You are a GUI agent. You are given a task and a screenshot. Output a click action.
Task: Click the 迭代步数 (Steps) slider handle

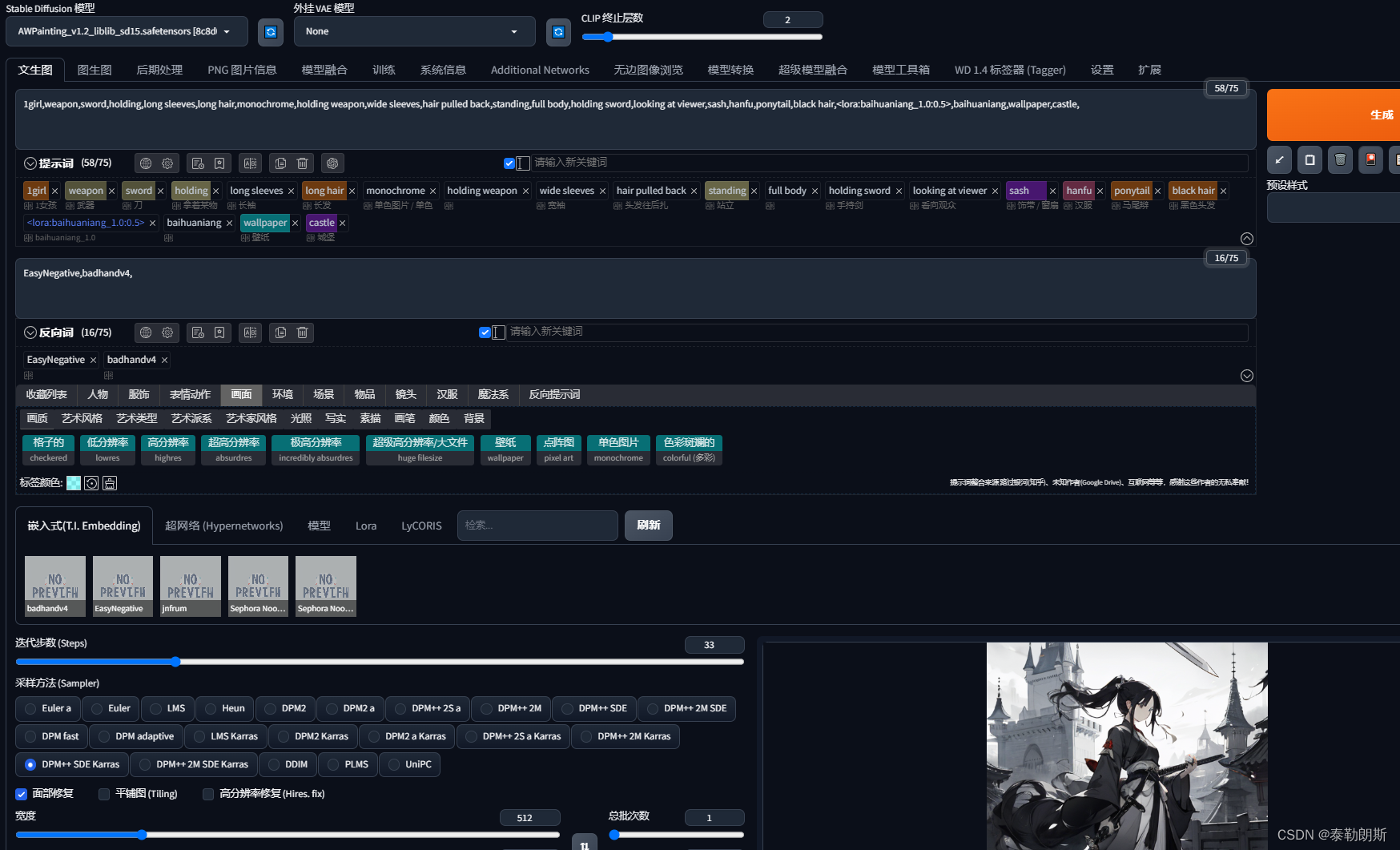click(x=175, y=662)
